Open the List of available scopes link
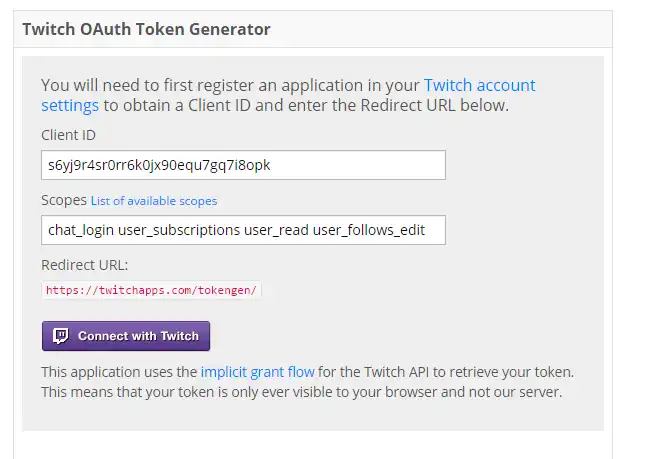Screen dimensions: 672x459 pyautogui.click(x=154, y=201)
